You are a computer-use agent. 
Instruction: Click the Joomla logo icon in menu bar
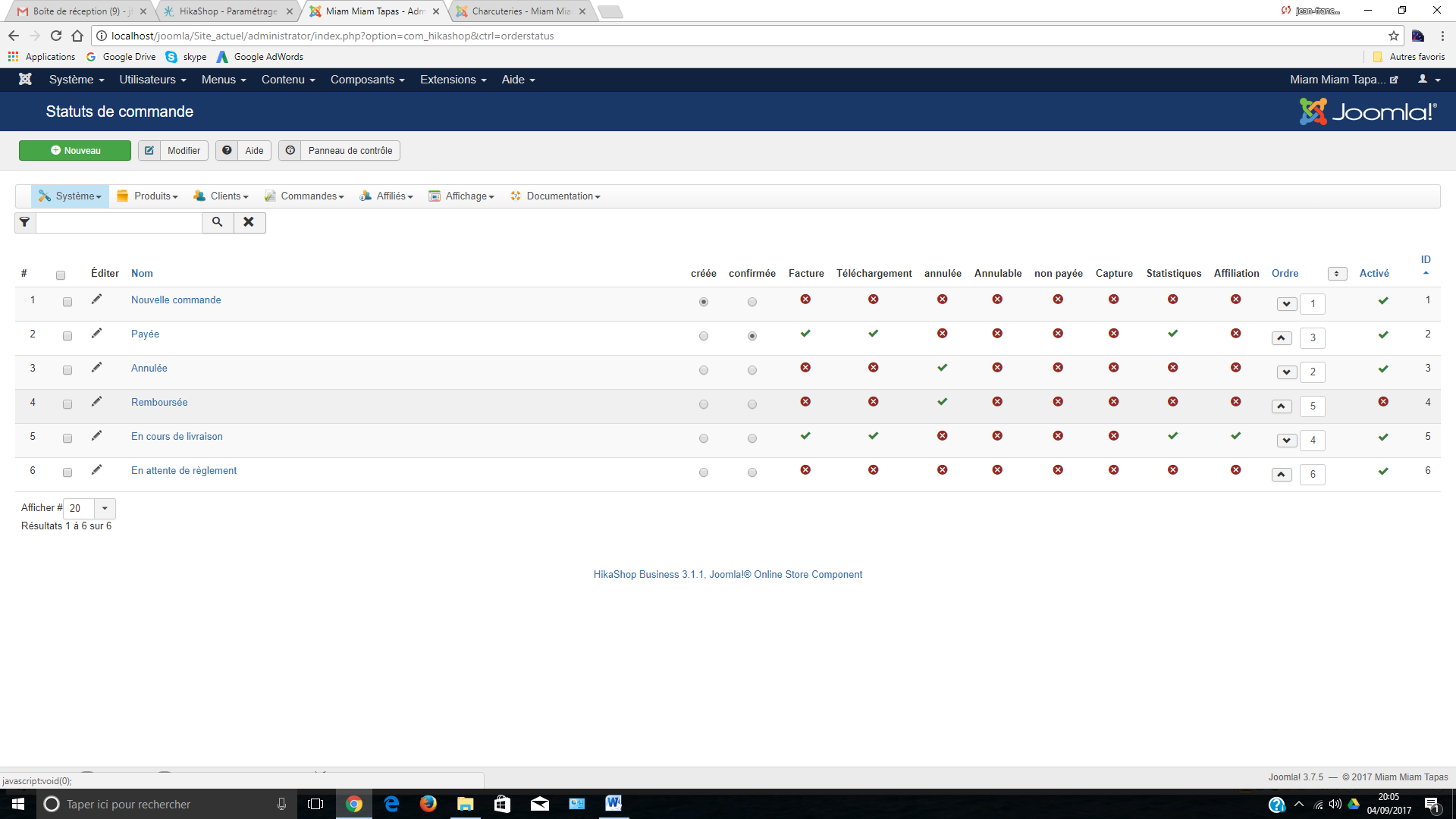point(25,80)
